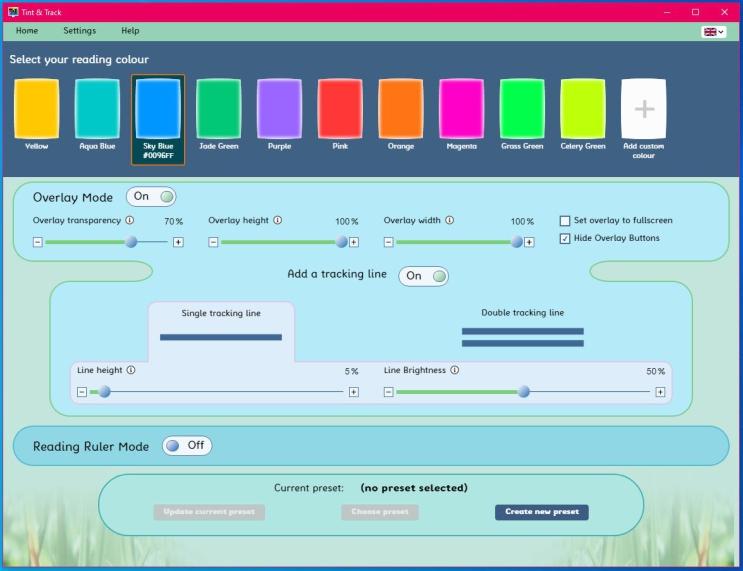This screenshot has height=571, width=743.
Task: Decrease line brightness with minus button
Action: 389,392
